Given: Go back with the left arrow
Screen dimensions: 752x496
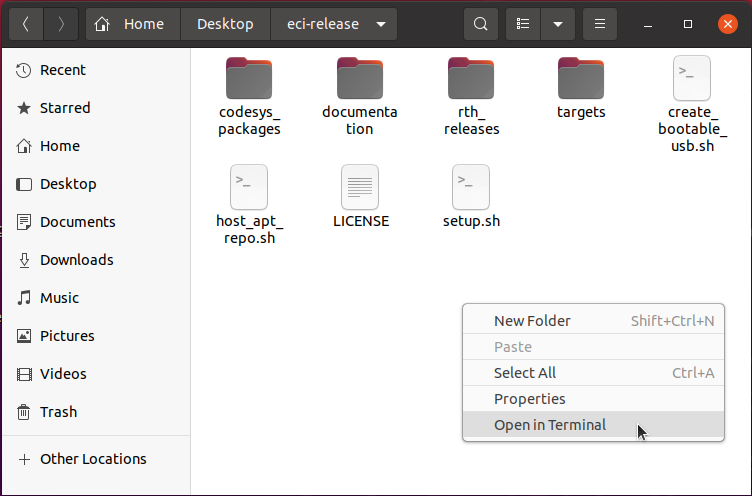Looking at the screenshot, I should [x=26, y=24].
